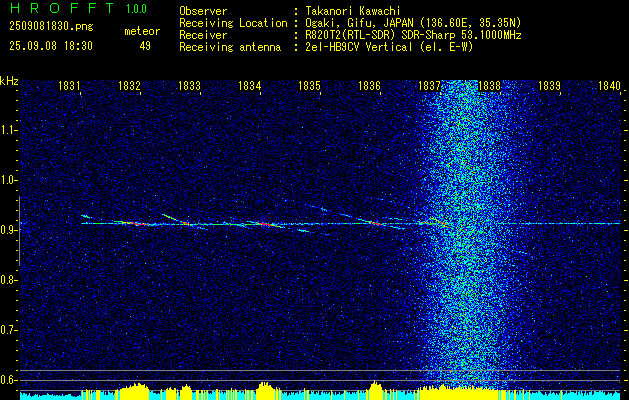This screenshot has width=629, height=400.
Task: Click the 1840 time axis marker
Action: pos(609,85)
